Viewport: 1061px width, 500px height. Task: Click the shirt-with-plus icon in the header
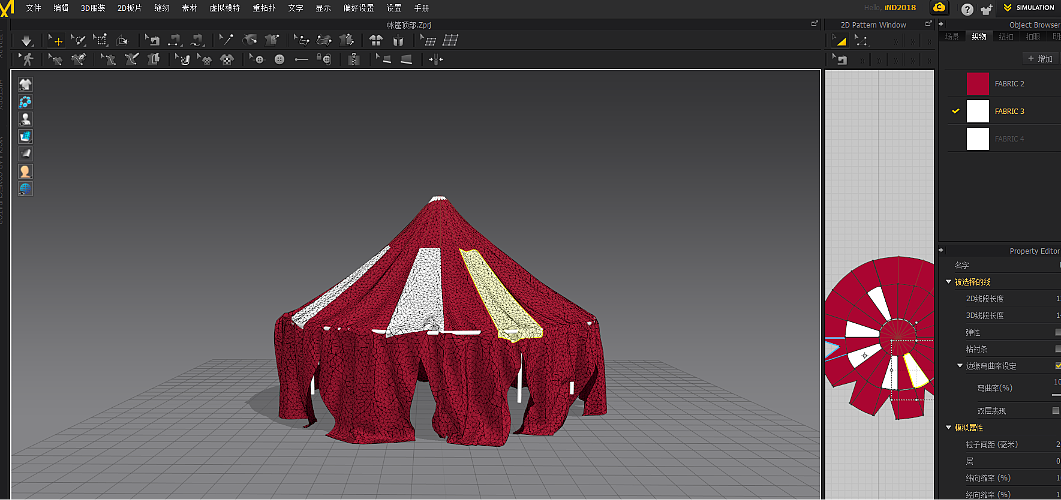(x=987, y=9)
